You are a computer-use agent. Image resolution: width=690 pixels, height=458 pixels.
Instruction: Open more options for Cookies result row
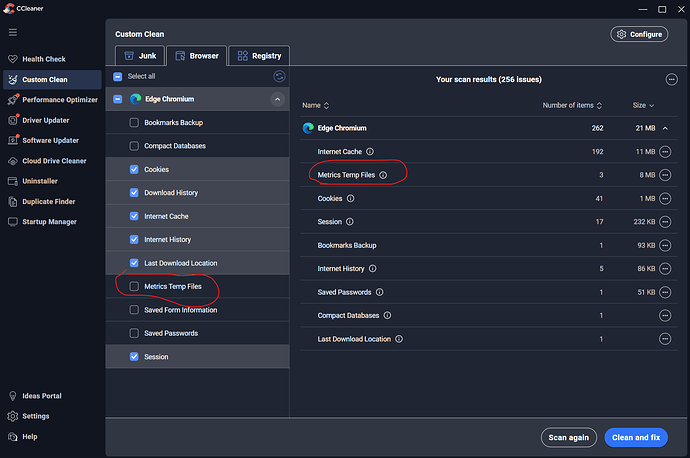coord(665,198)
